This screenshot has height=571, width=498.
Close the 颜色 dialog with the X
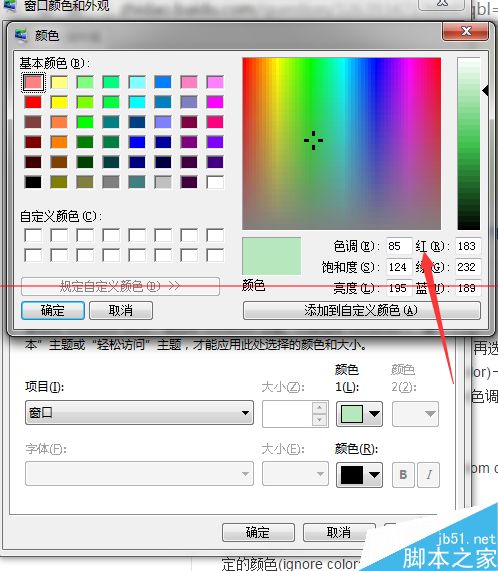[x=465, y=31]
